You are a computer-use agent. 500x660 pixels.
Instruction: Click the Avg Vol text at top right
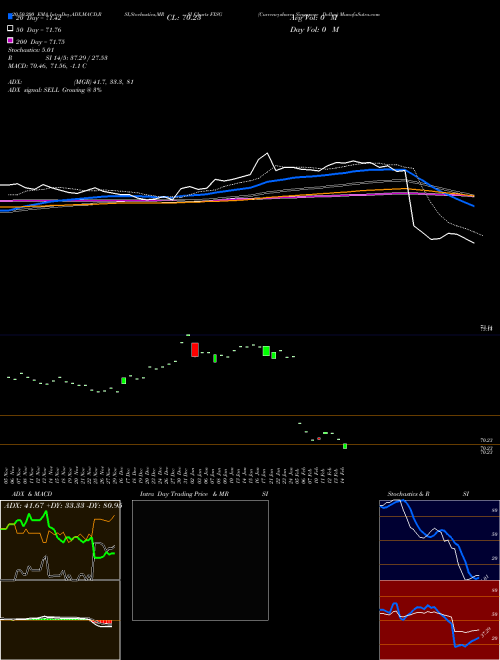coord(314,18)
